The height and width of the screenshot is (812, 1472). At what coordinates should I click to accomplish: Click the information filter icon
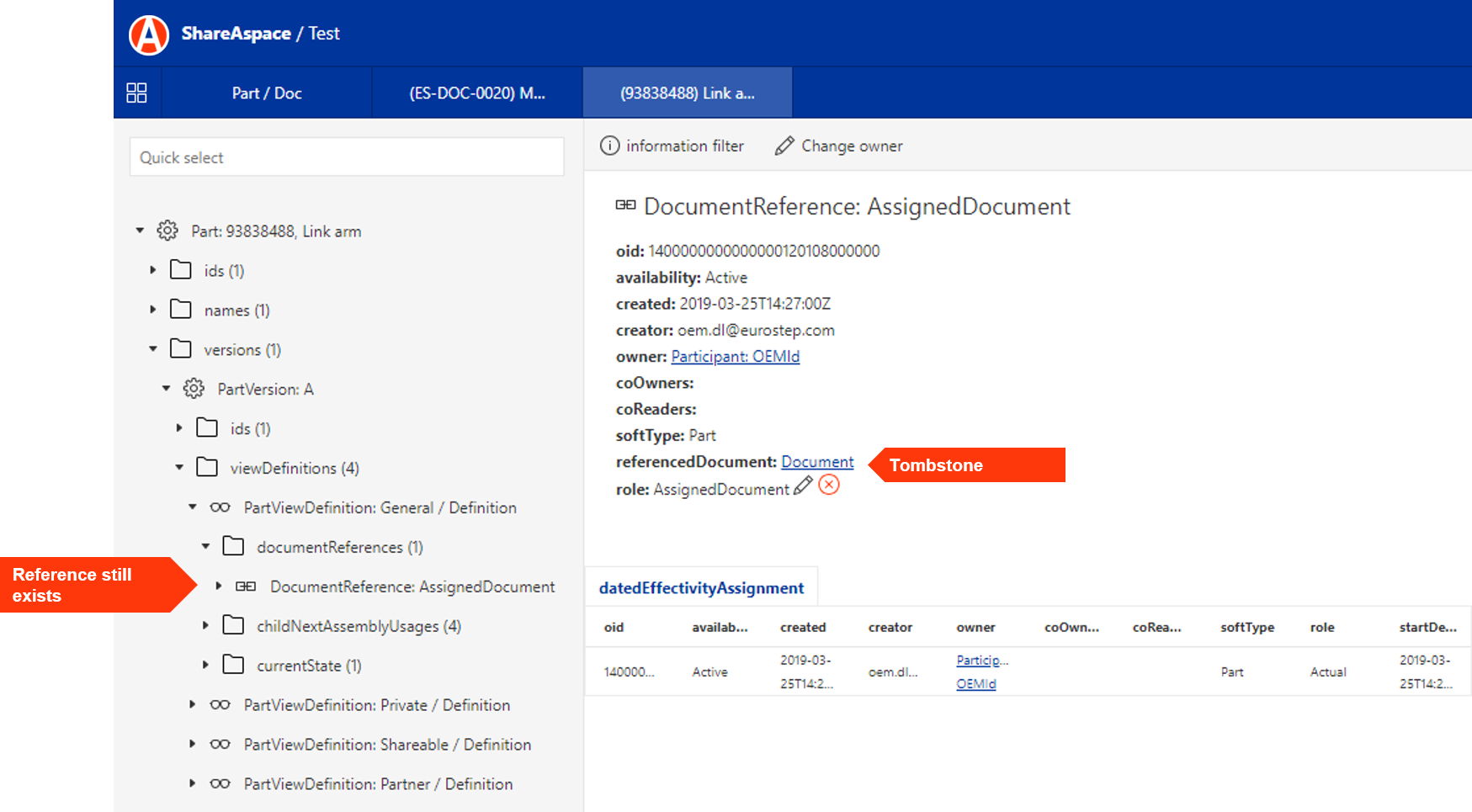609,146
